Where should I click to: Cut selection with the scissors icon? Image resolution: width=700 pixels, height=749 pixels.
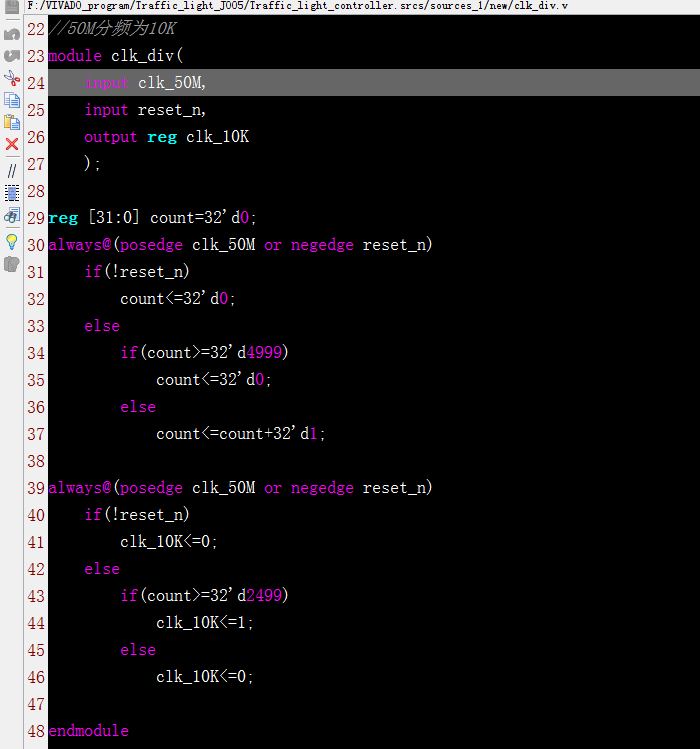click(12, 78)
